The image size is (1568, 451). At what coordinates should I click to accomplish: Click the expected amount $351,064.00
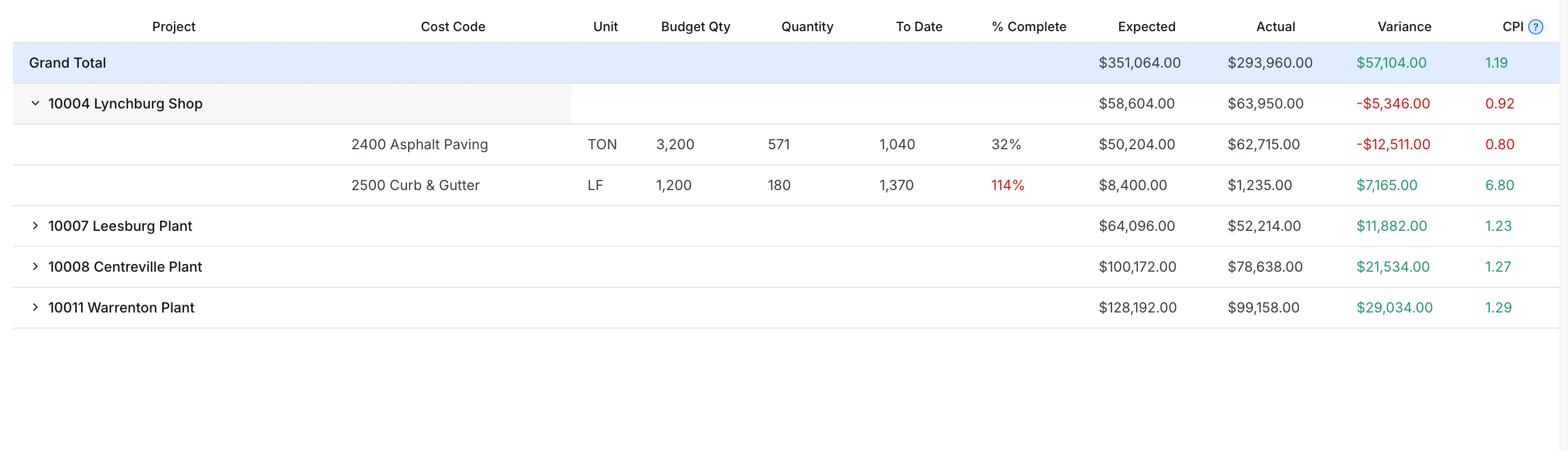[1139, 63]
